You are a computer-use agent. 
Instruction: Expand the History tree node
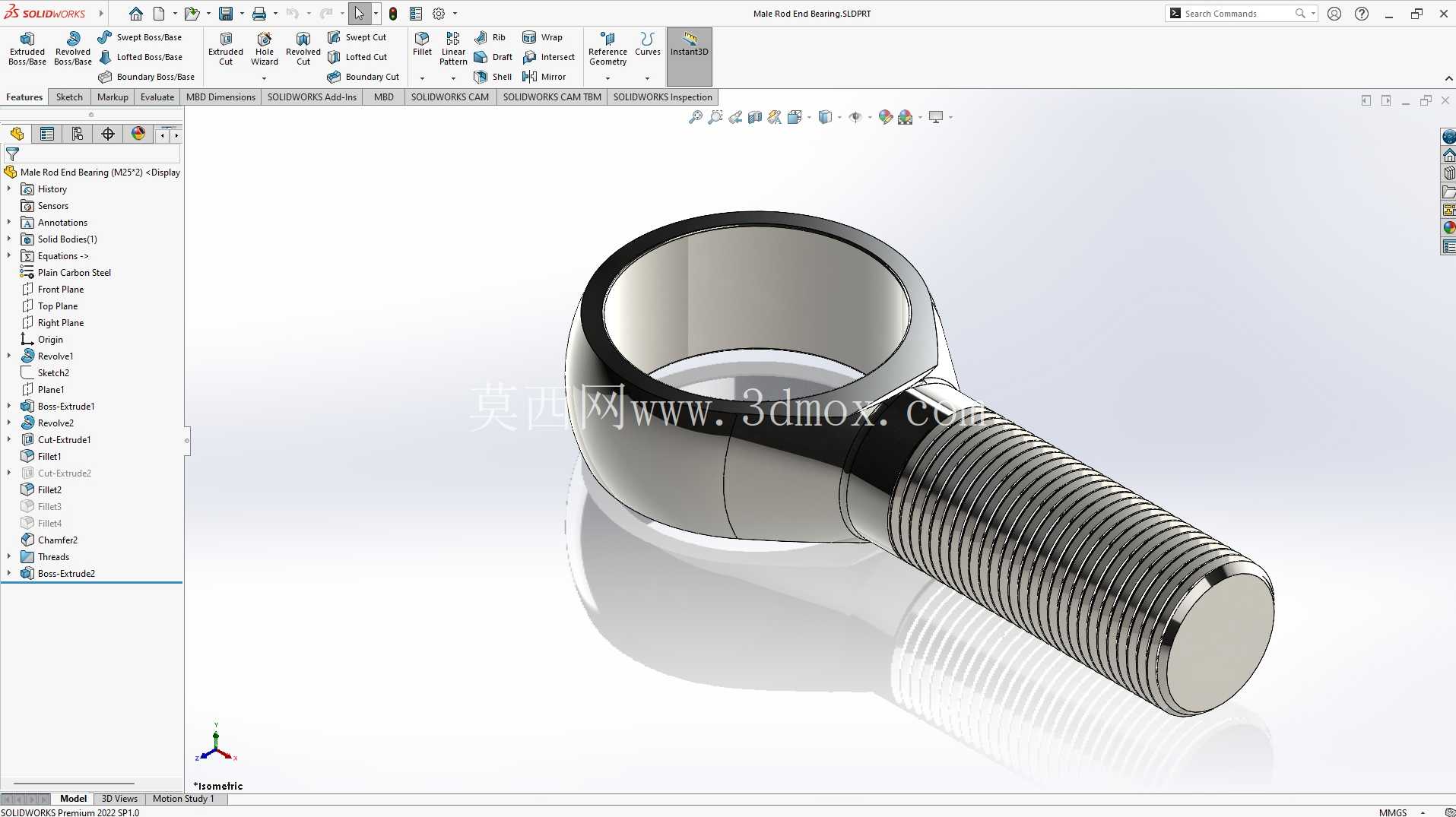click(9, 189)
